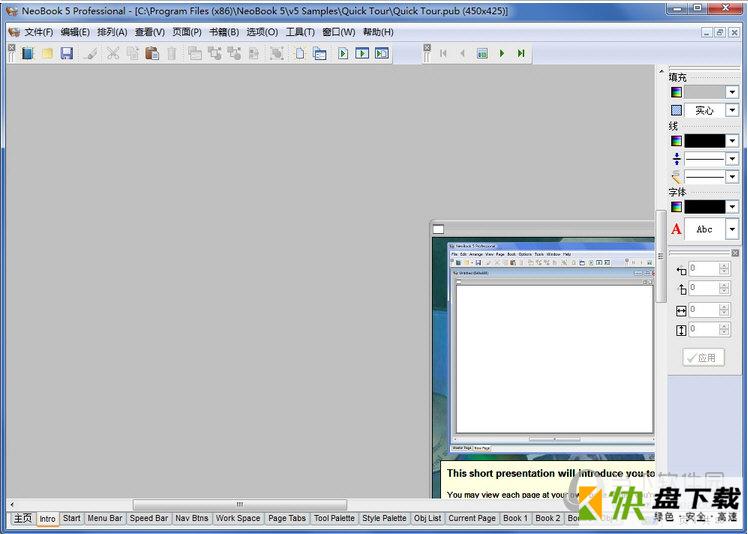Image resolution: width=748 pixels, height=534 pixels.
Task: Open the 实心 fill pattern dropdown
Action: 732,110
